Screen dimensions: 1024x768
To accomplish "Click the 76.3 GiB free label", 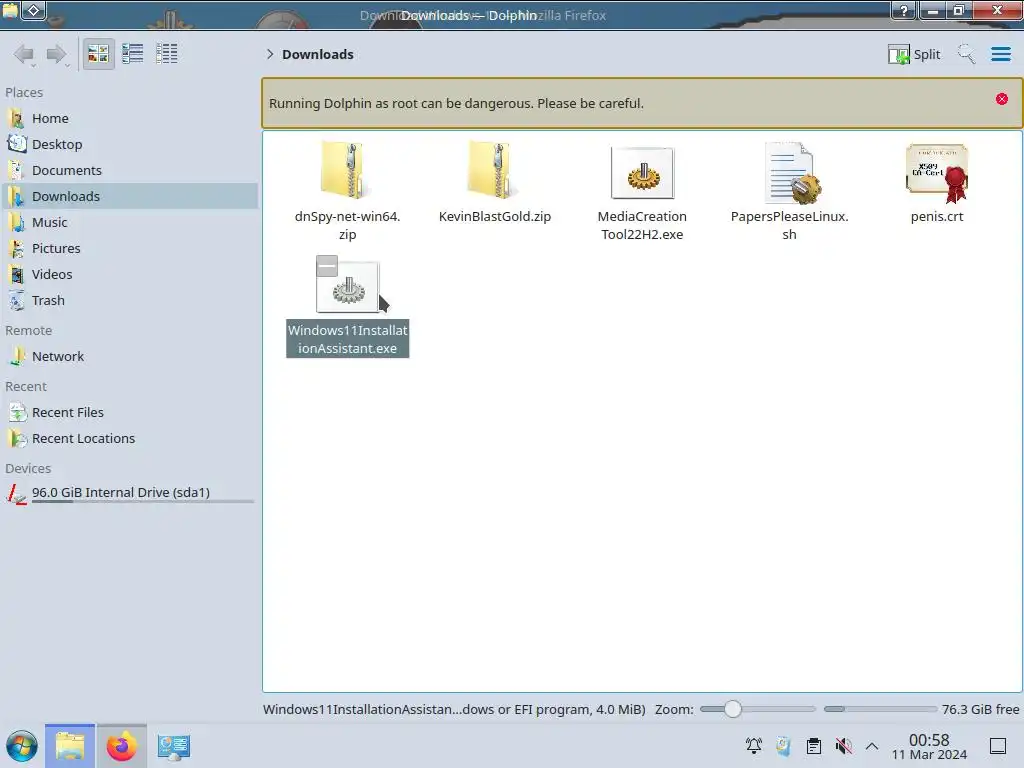I will [980, 709].
